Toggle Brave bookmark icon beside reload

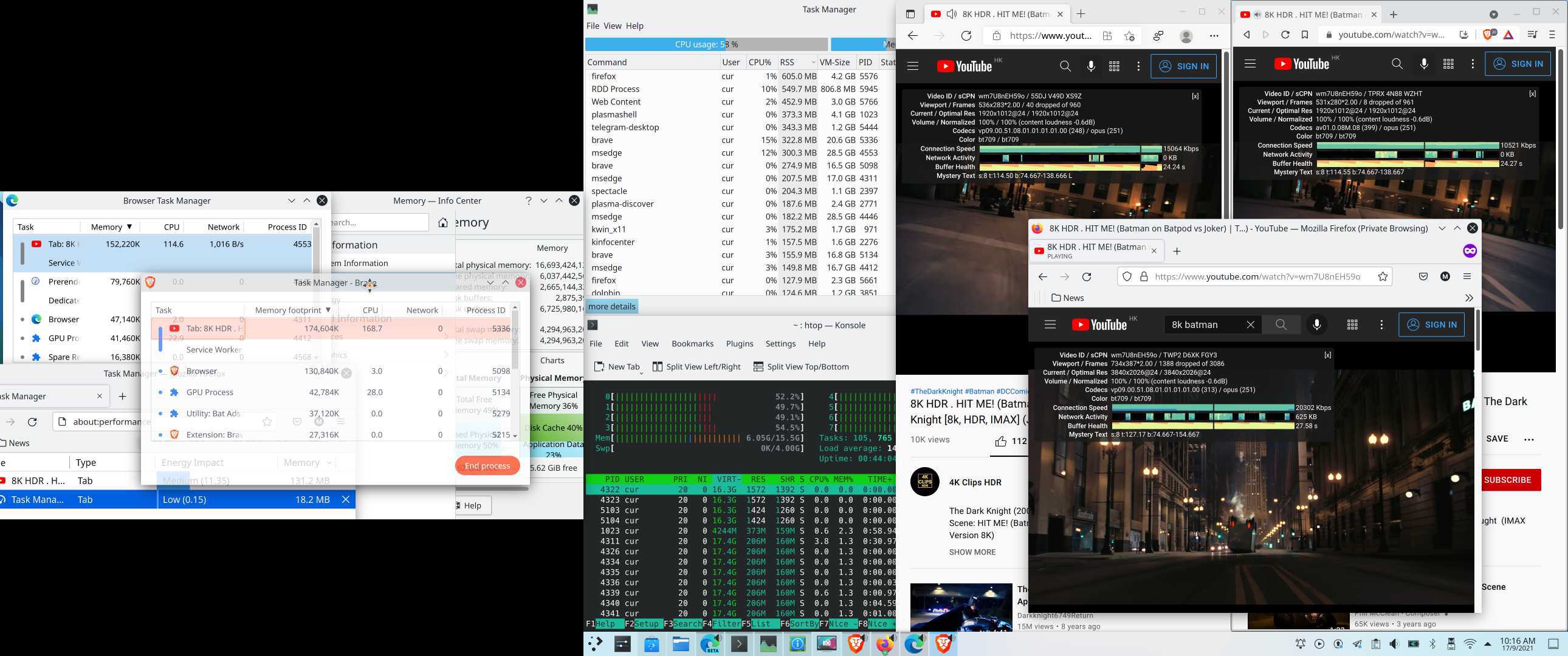point(1304,35)
